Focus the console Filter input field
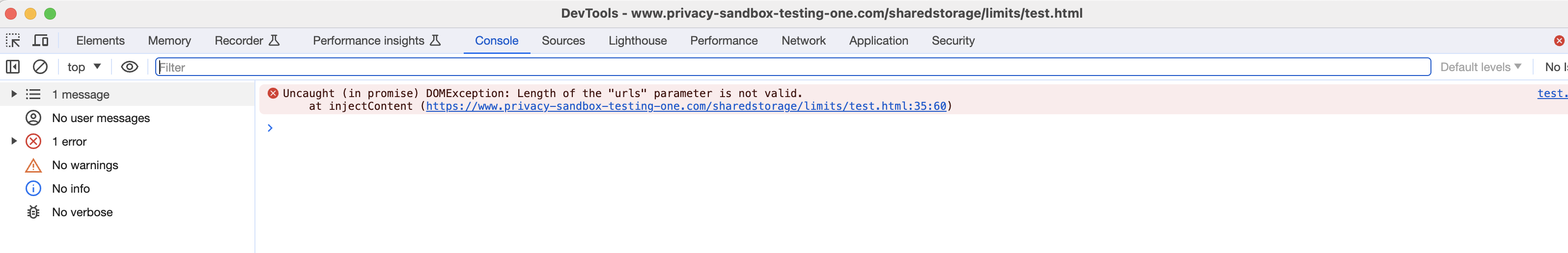Image resolution: width=1568 pixels, height=253 pixels. [793, 67]
